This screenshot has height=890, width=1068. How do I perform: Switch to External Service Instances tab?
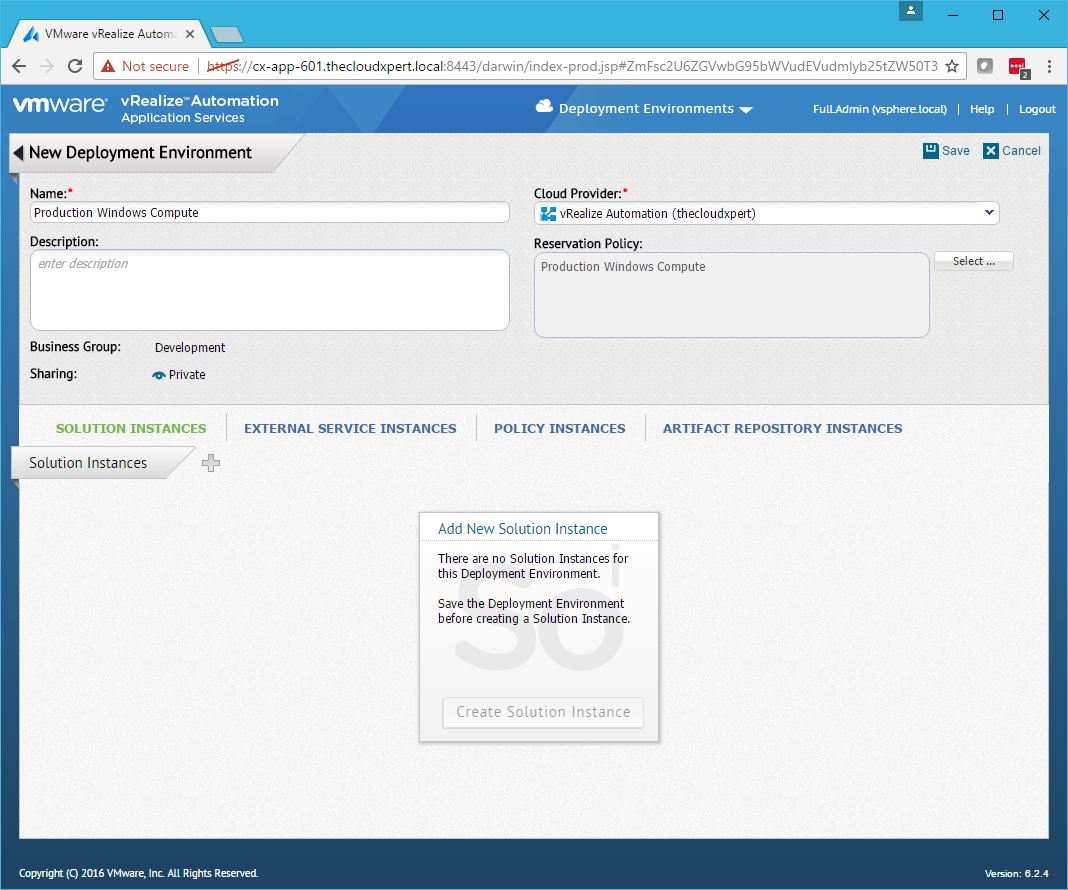tap(350, 428)
